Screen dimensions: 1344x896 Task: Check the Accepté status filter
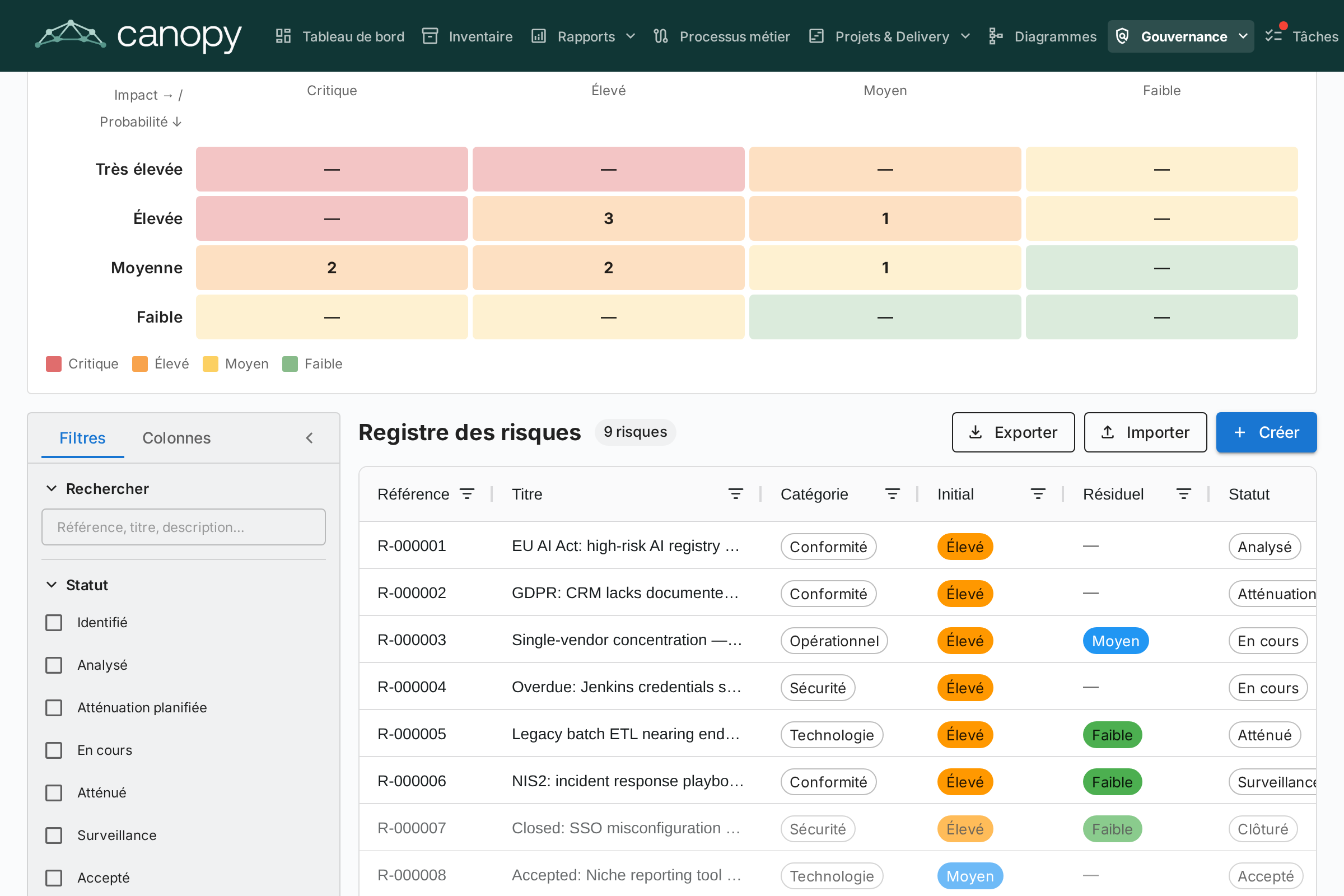54,878
